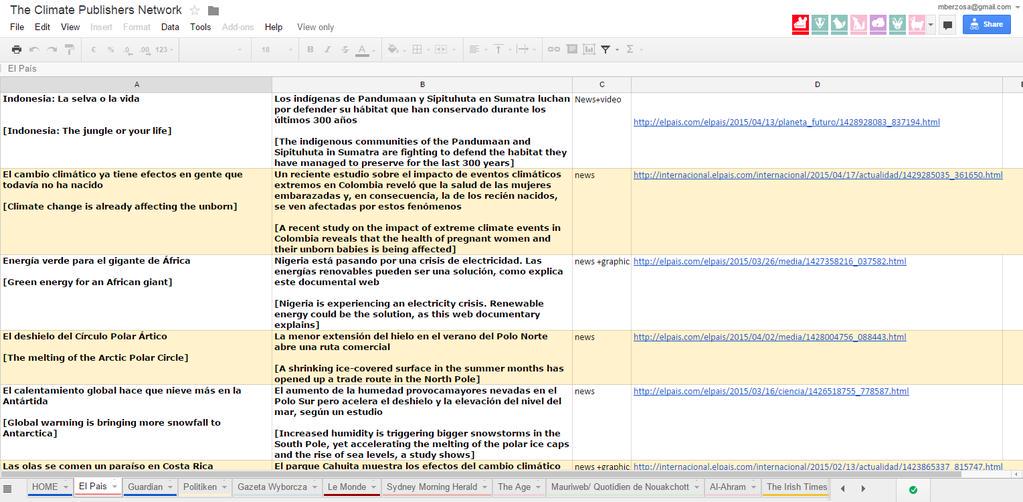The image size is (1023, 502).
Task: Click the move-to-folder icon by title
Action: (x=213, y=10)
